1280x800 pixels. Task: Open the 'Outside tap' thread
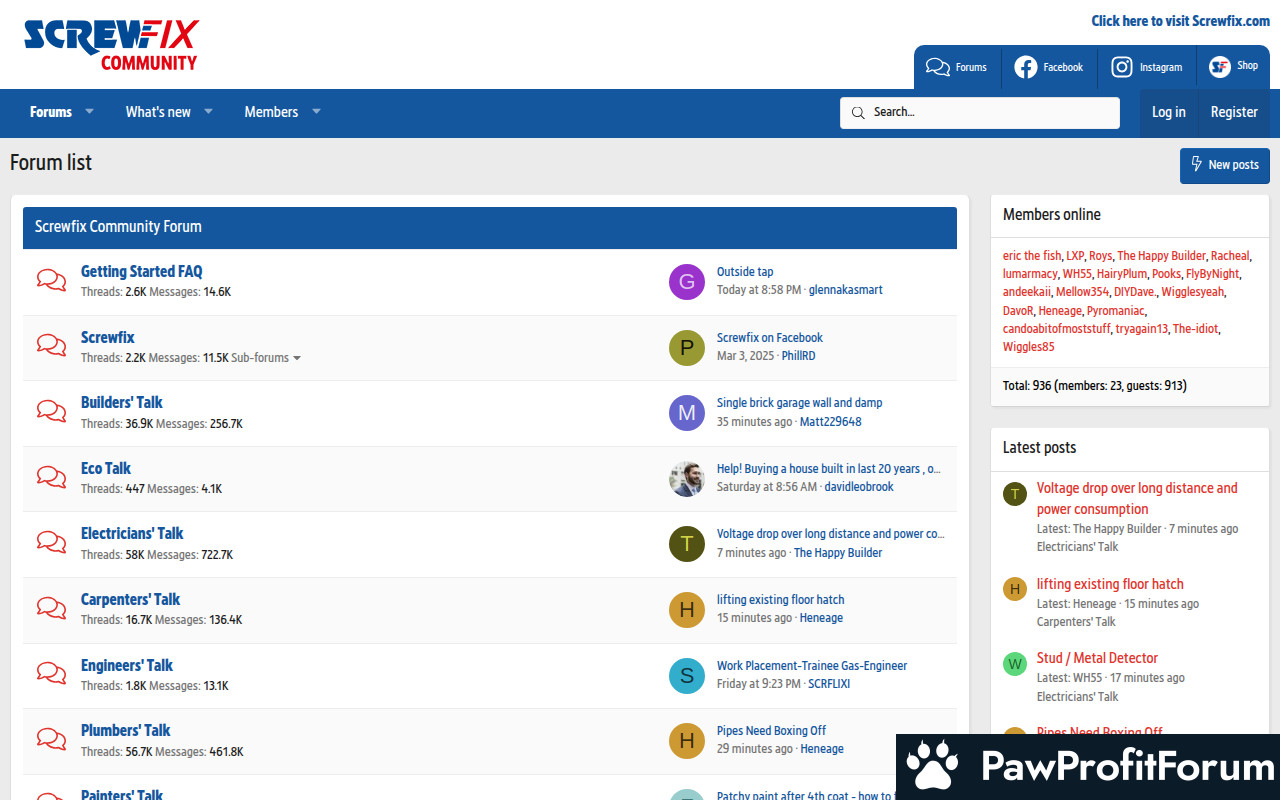(x=745, y=272)
